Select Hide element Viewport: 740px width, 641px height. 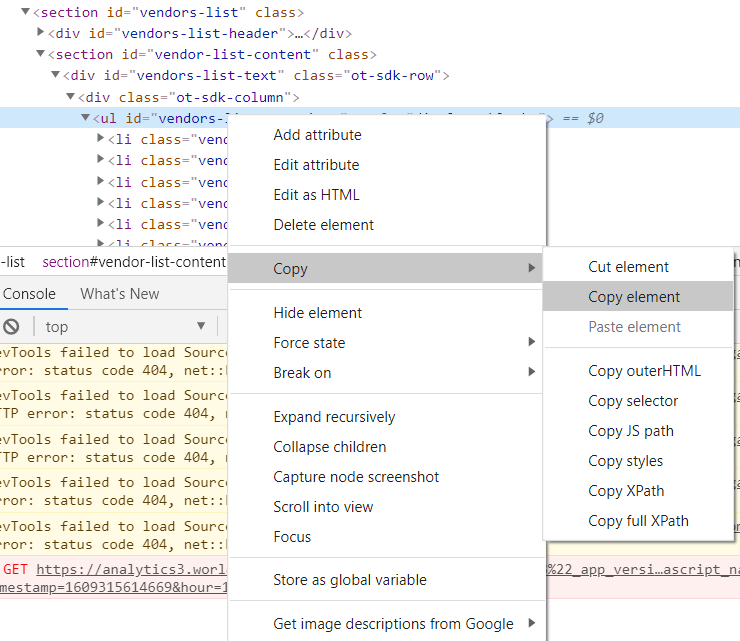pos(318,313)
